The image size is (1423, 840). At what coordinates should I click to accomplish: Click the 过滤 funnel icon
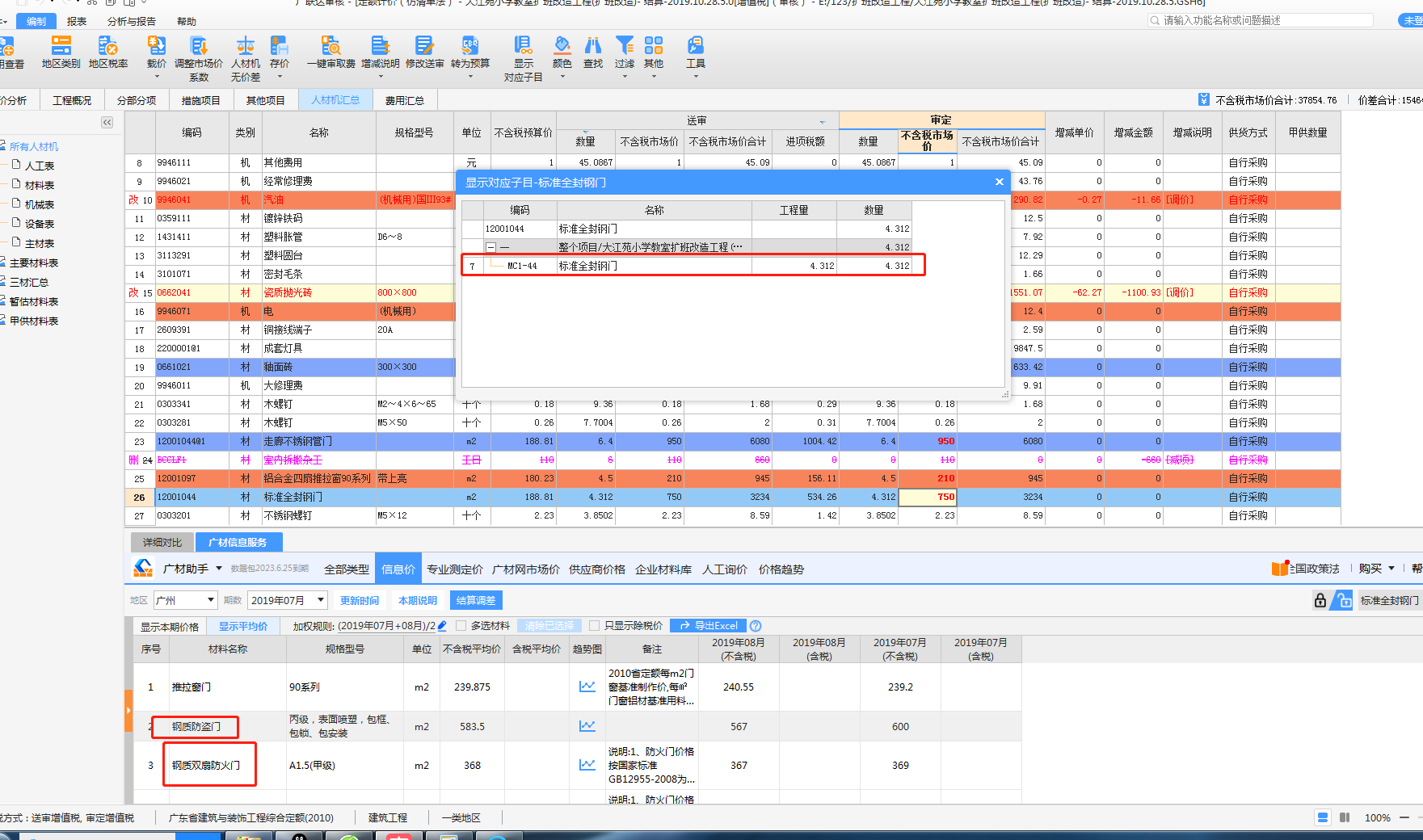point(625,45)
